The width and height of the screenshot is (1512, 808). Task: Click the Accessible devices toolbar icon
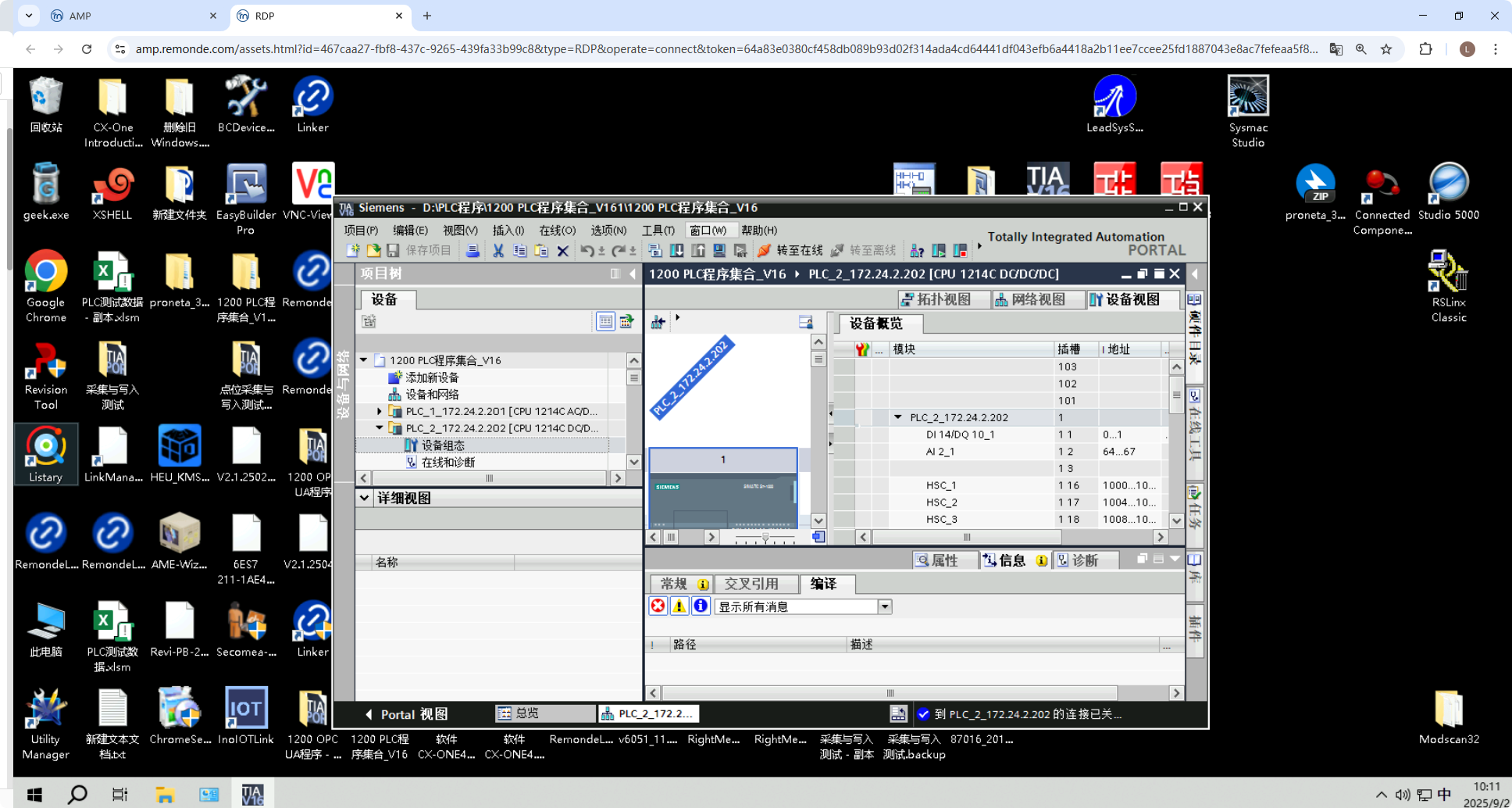click(x=917, y=251)
